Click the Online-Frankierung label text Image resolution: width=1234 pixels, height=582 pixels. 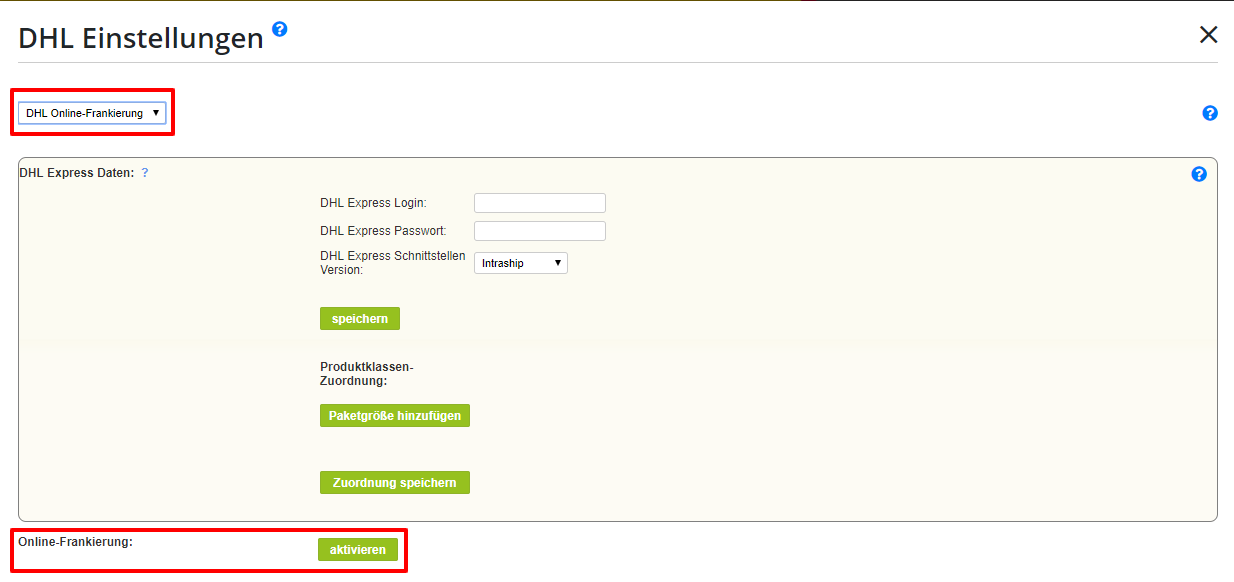[75, 542]
